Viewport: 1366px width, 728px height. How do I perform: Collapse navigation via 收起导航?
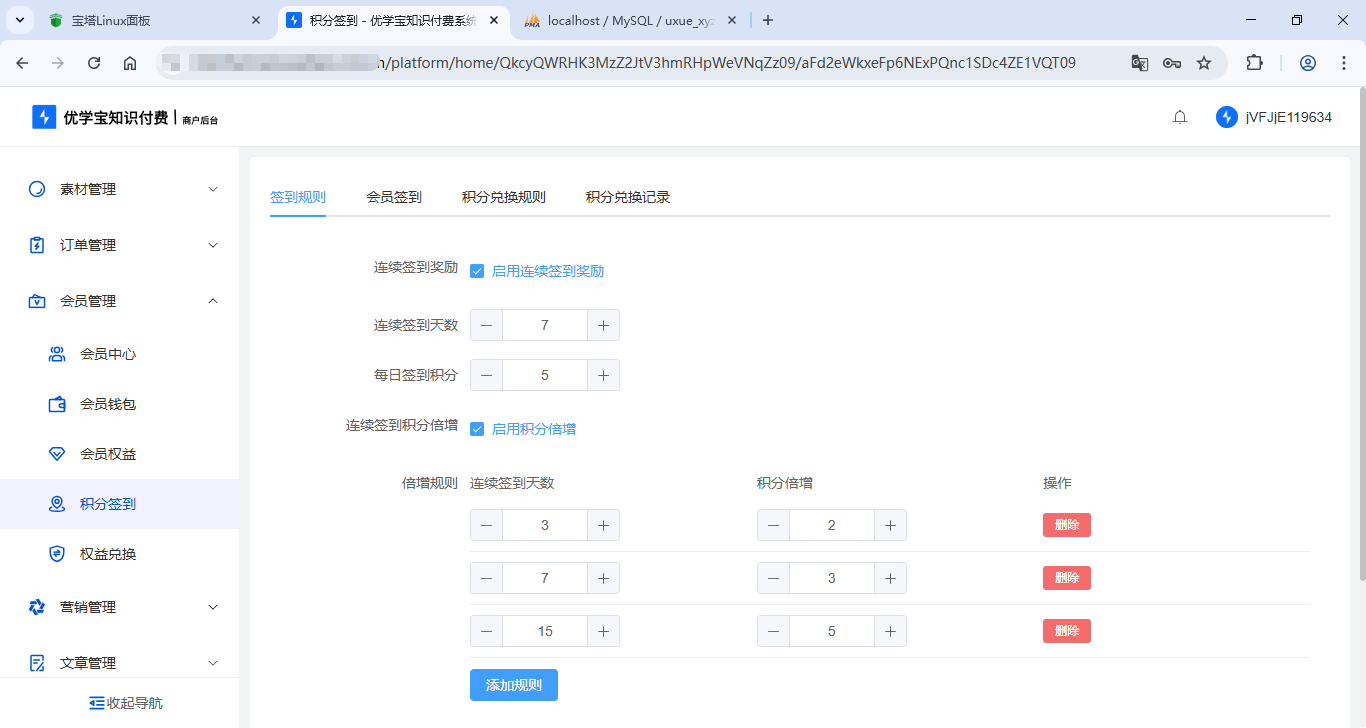pos(120,702)
